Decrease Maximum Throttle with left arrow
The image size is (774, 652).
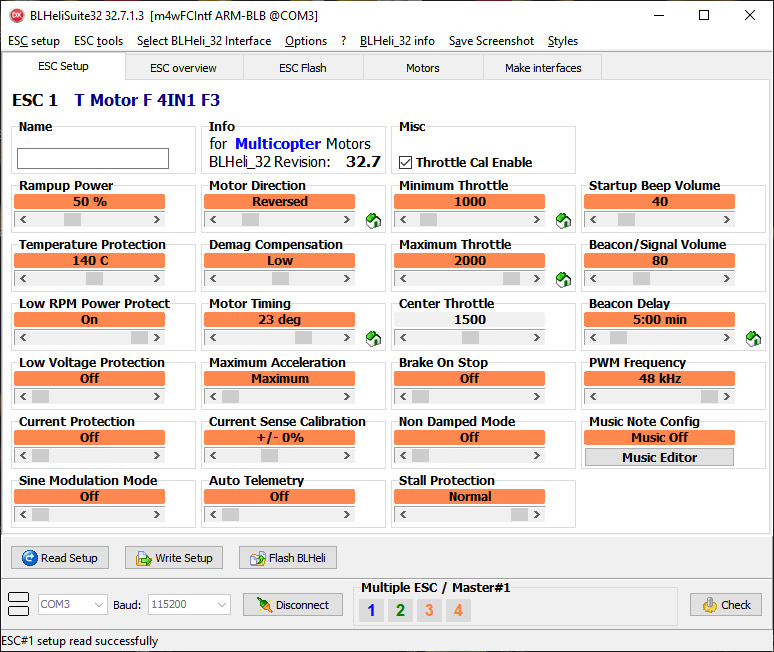coord(403,279)
